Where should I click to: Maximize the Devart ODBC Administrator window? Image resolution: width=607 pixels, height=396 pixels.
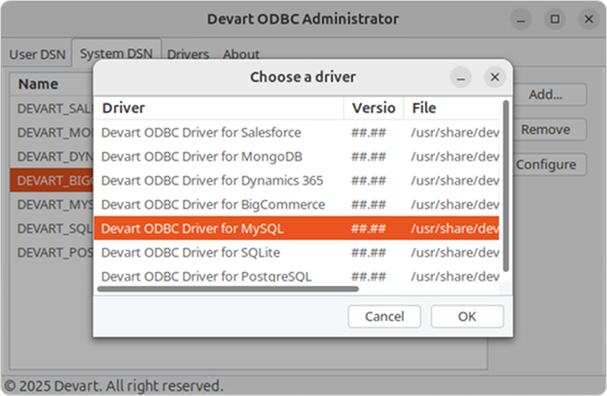click(x=555, y=19)
